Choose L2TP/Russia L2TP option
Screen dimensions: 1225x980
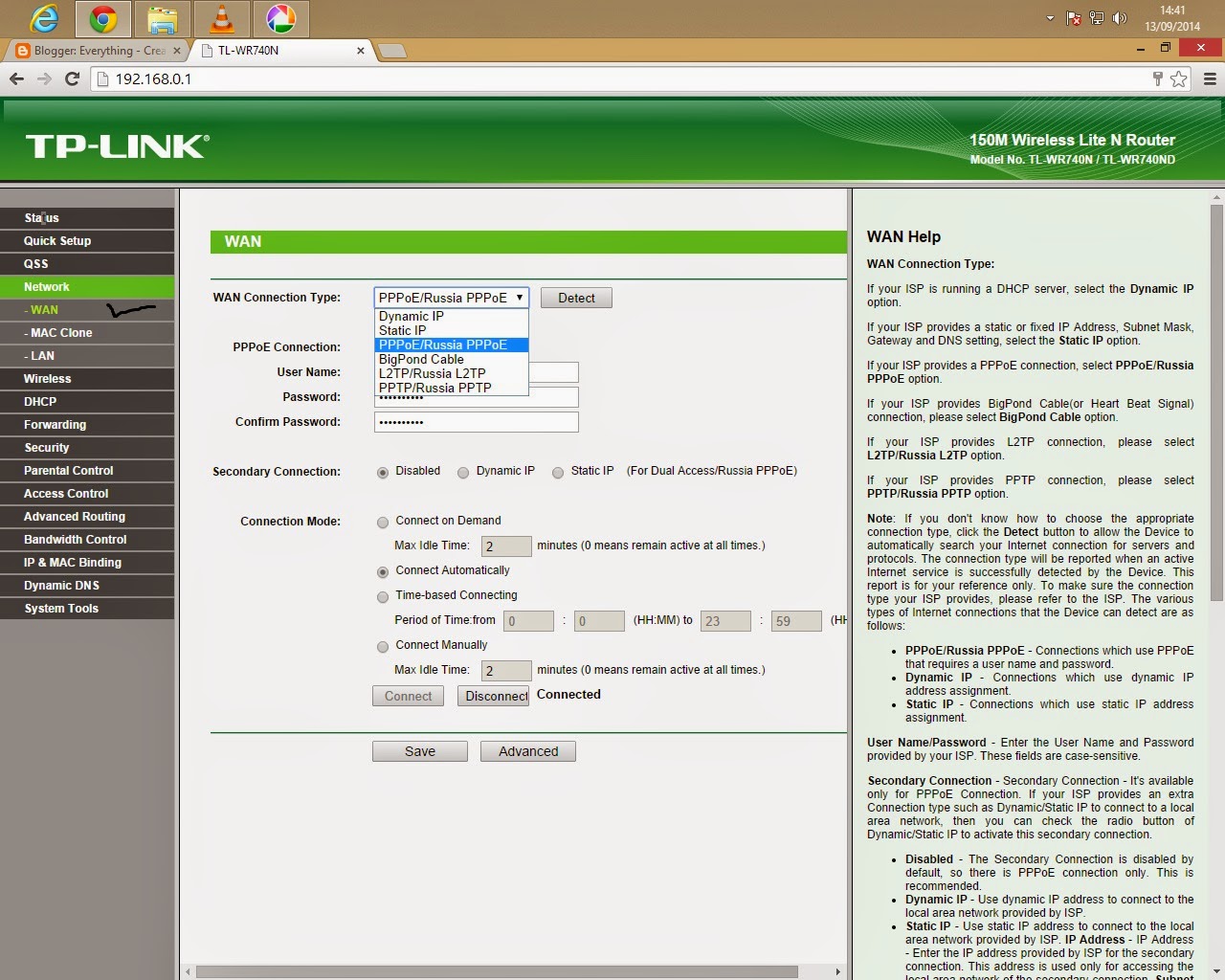click(452, 373)
